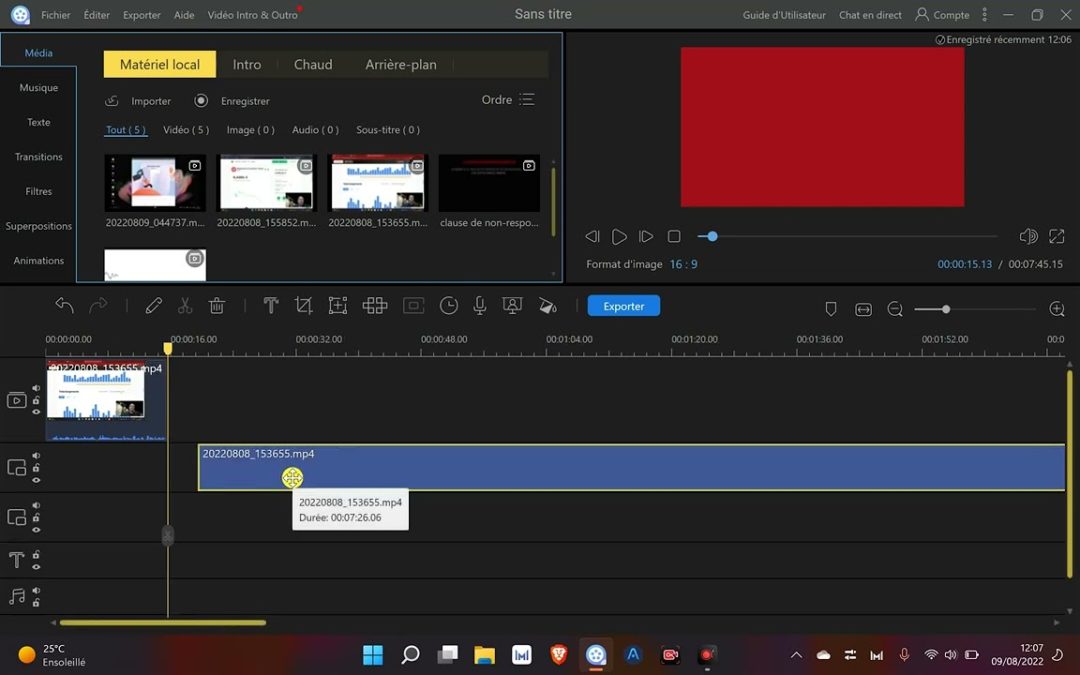Image resolution: width=1080 pixels, height=675 pixels.
Task: Open the Filtres sidebar section
Action: coord(39,191)
